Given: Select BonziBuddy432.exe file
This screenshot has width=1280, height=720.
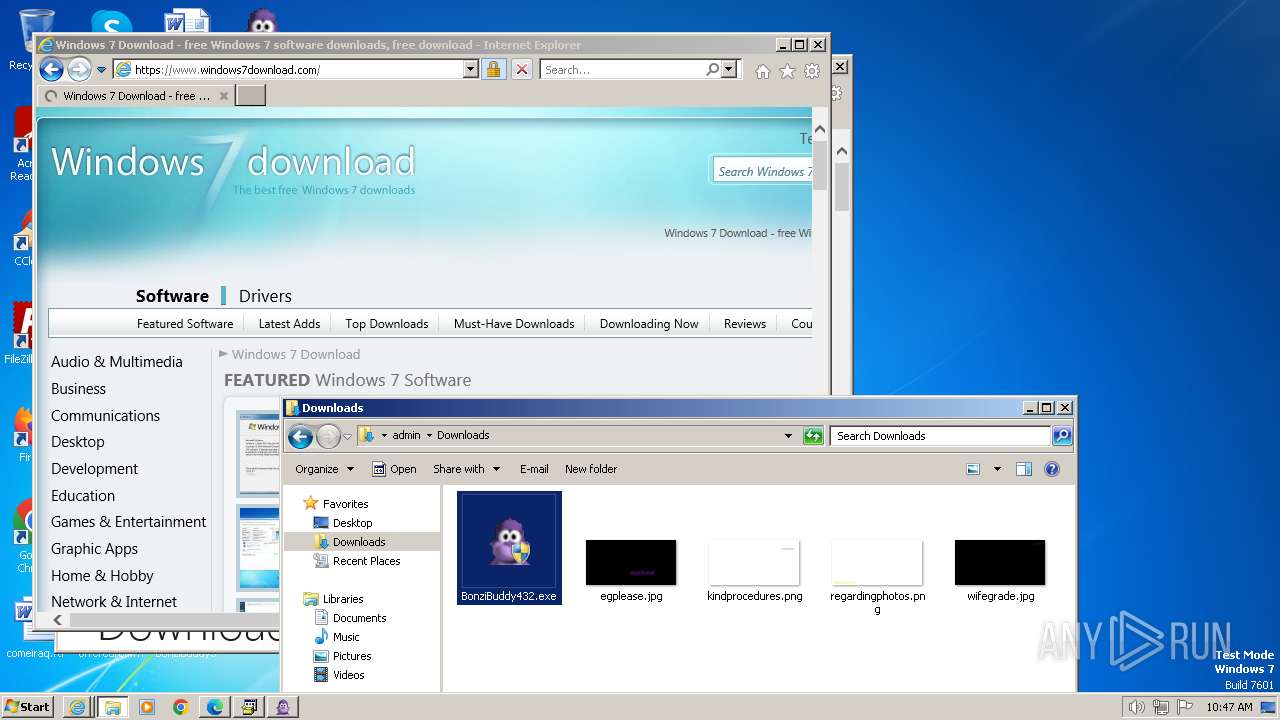Looking at the screenshot, I should pos(509,547).
